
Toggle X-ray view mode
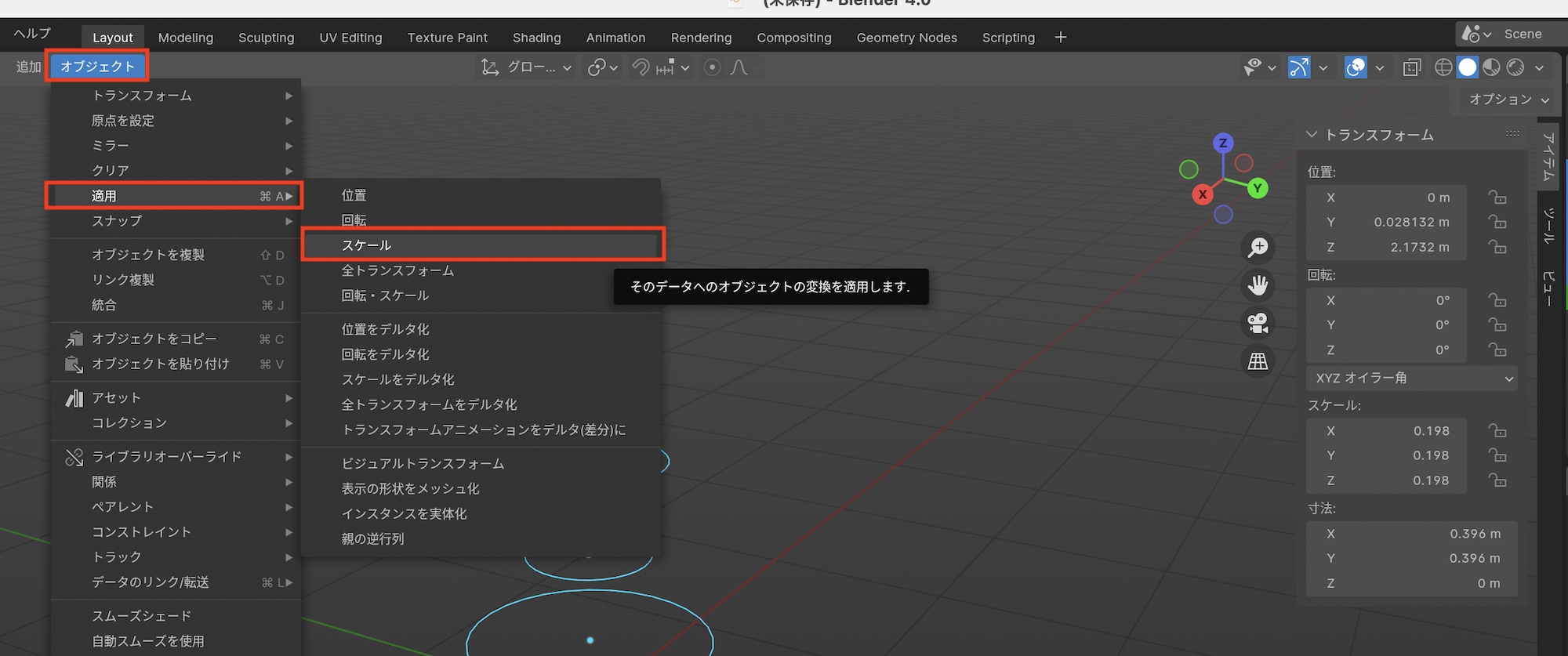pos(1411,67)
